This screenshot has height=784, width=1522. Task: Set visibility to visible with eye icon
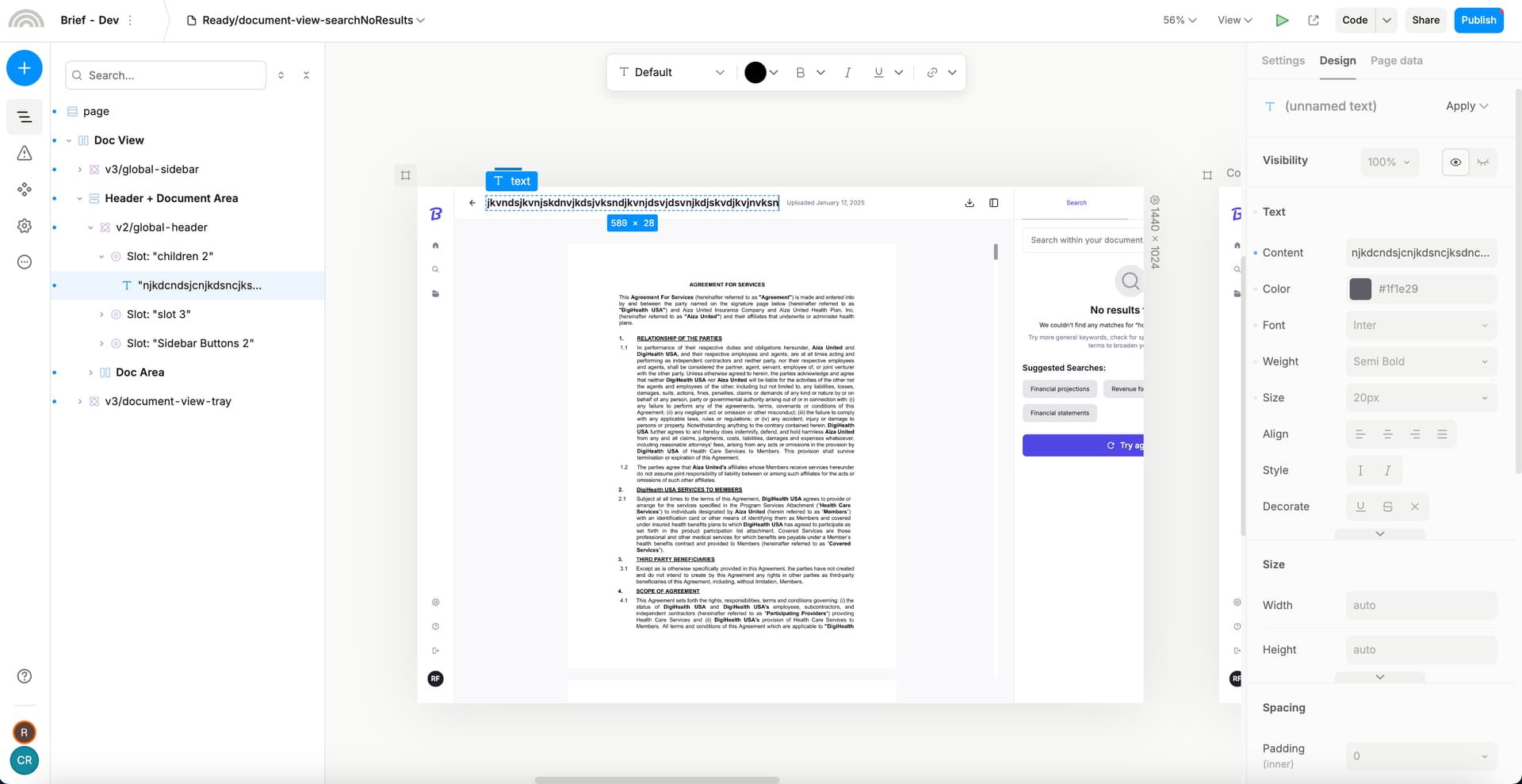pos(1455,162)
